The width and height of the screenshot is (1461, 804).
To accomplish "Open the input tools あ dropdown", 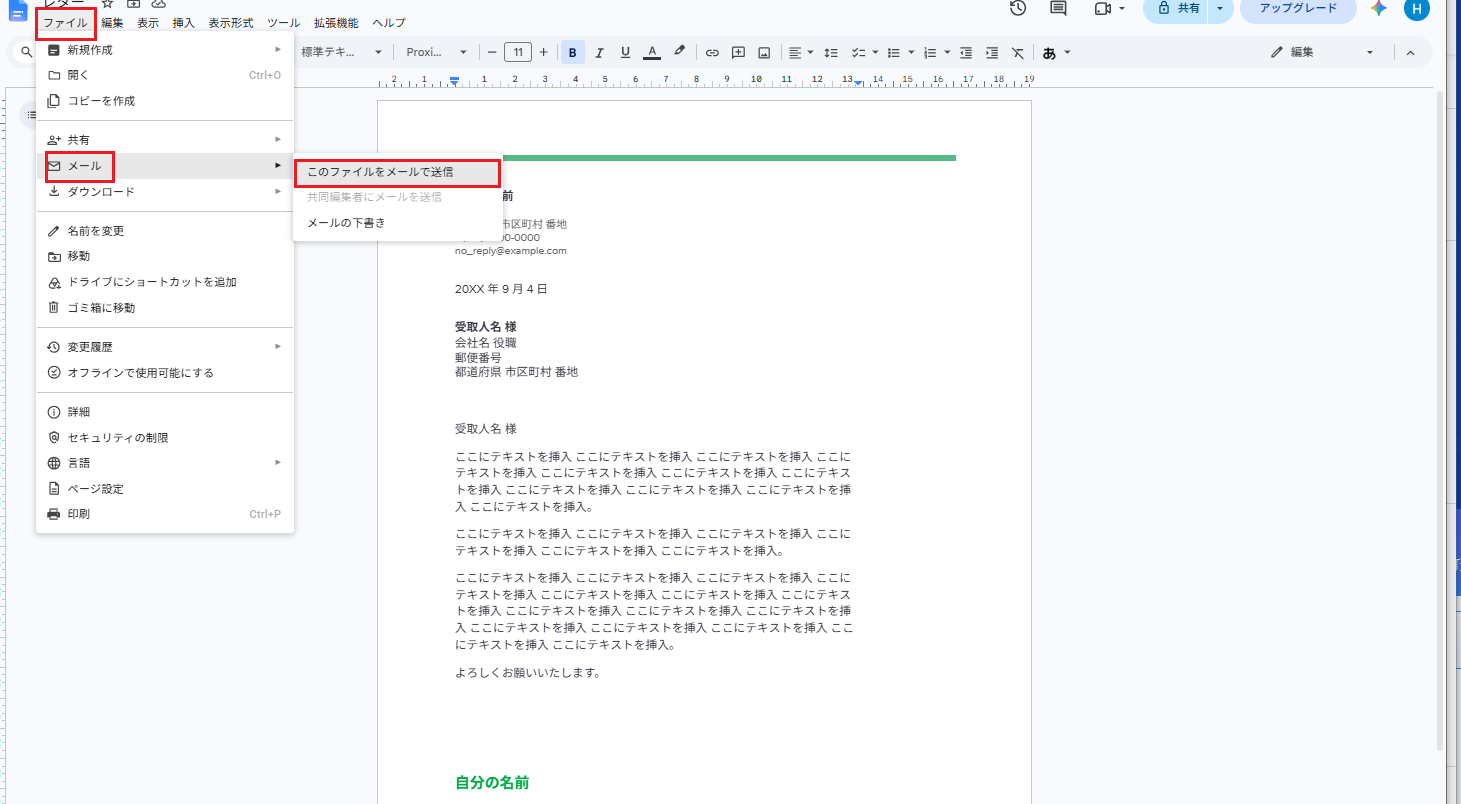I will 1056,52.
